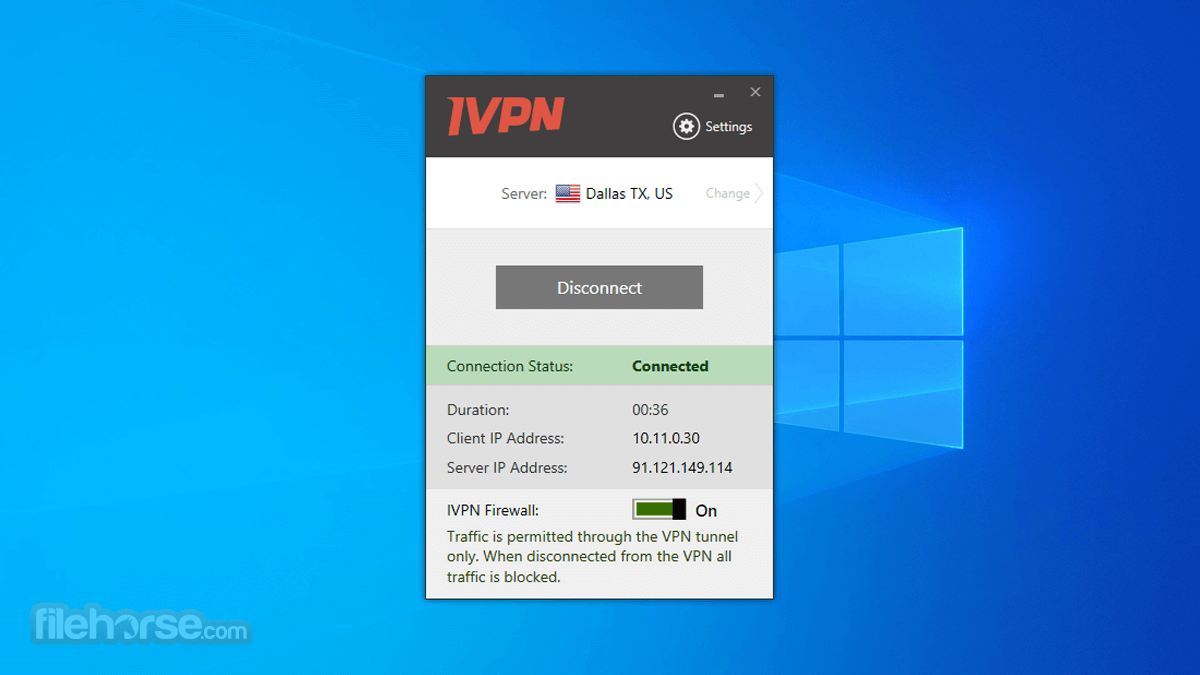Click the IVPN Firewall label

click(493, 510)
